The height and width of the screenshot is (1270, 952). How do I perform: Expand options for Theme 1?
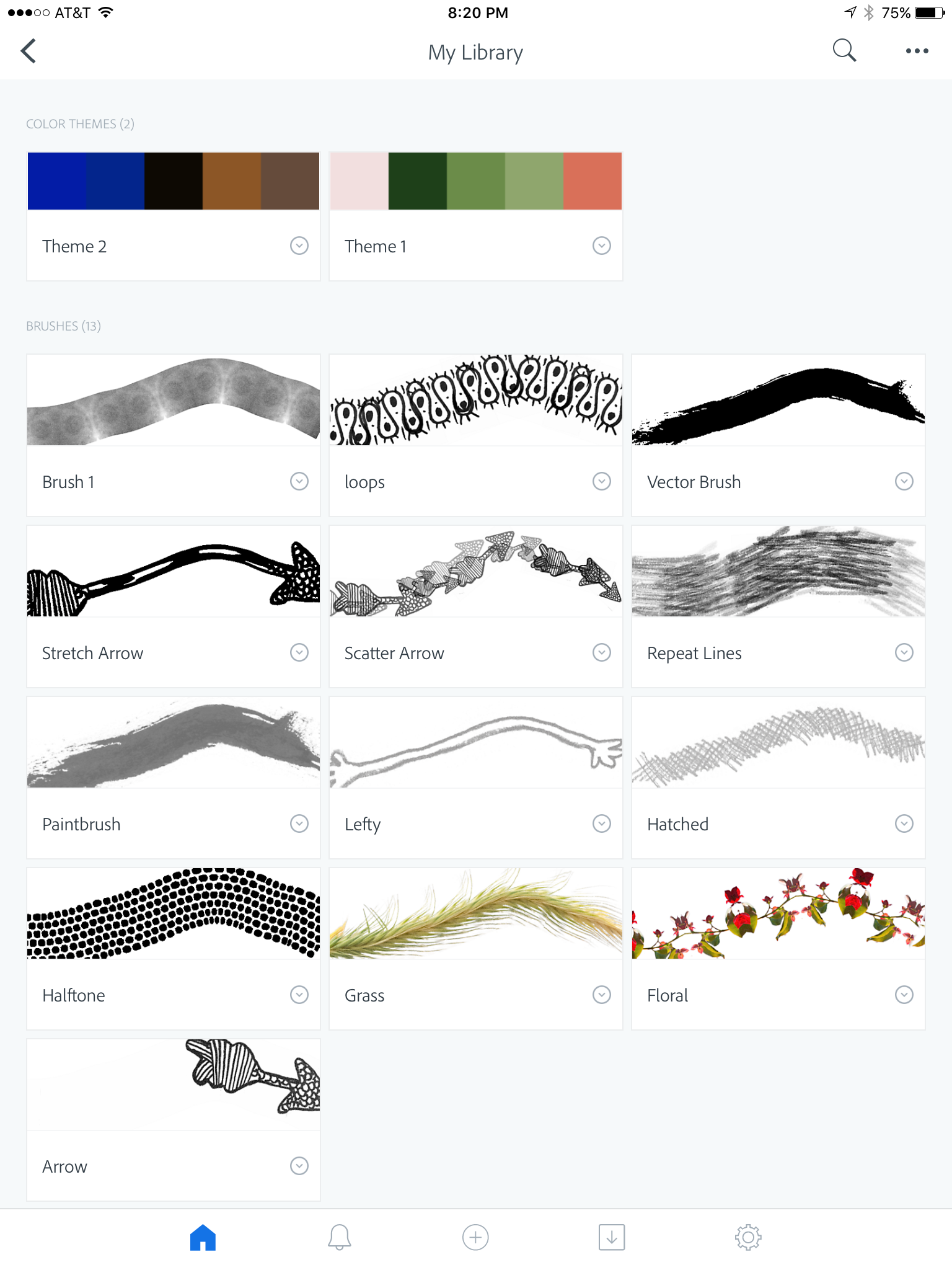pyautogui.click(x=602, y=246)
